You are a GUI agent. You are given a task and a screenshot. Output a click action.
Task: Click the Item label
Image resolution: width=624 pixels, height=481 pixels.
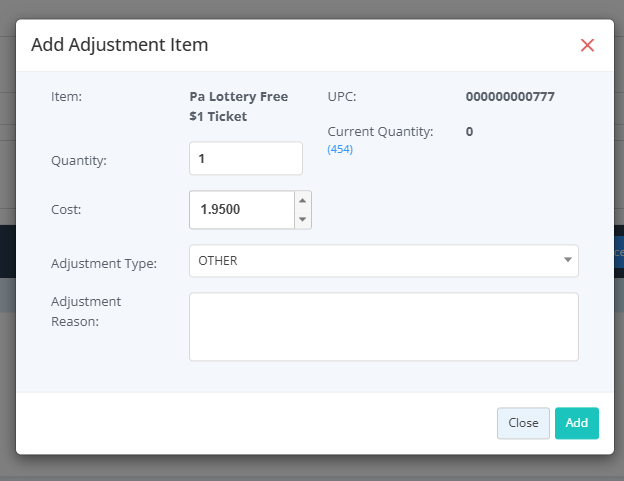pos(66,97)
